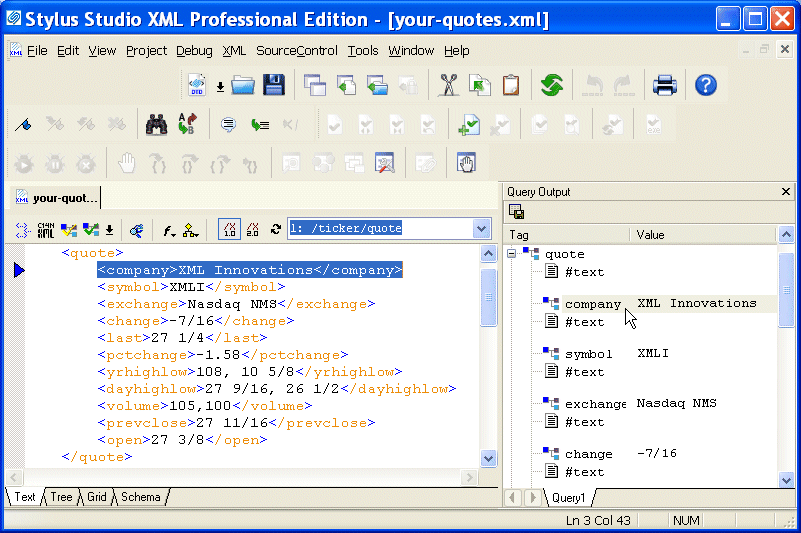
Task: Open a file with the folder icon
Action: (243, 85)
